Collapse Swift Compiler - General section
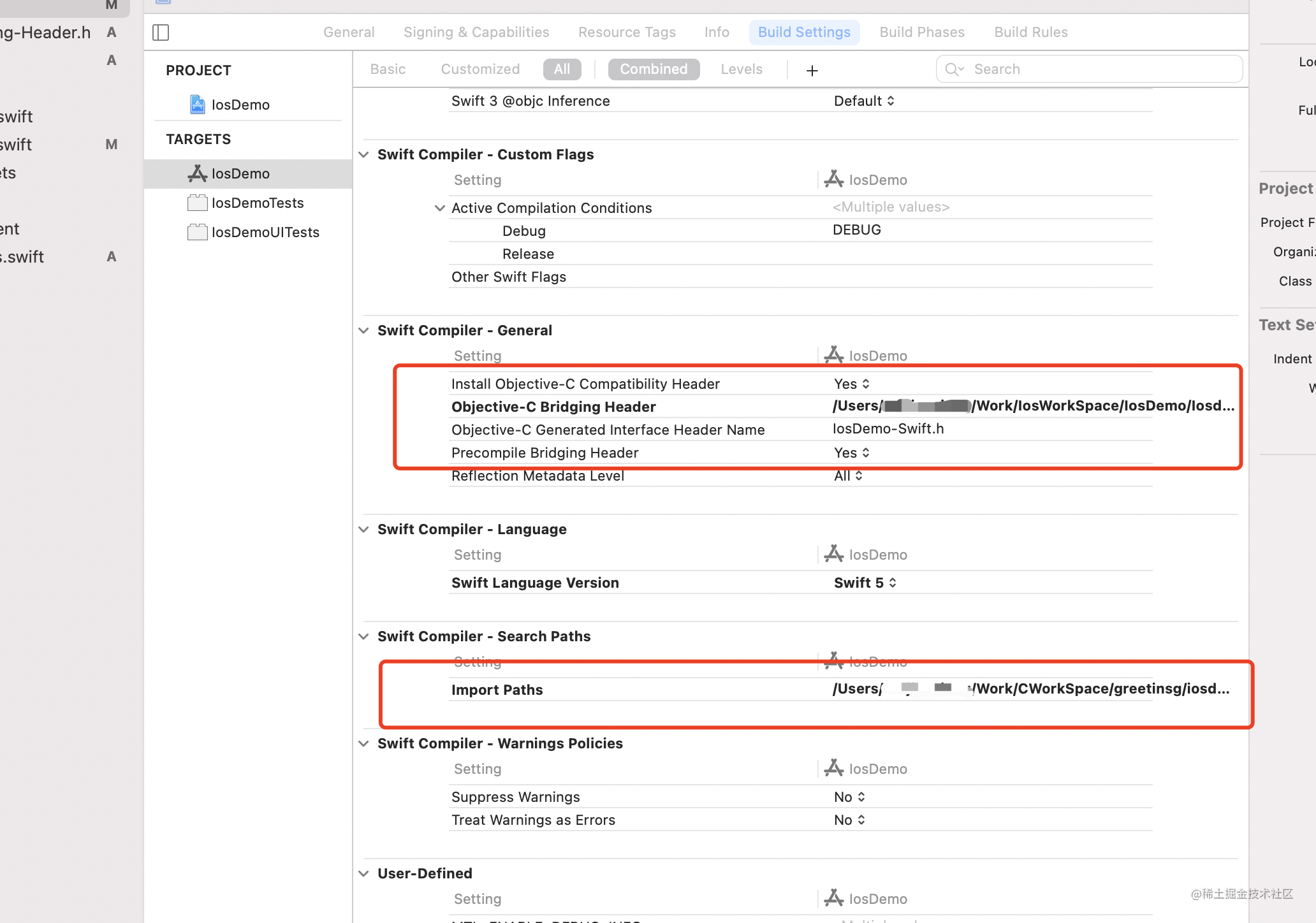The image size is (1316, 923). pos(363,330)
